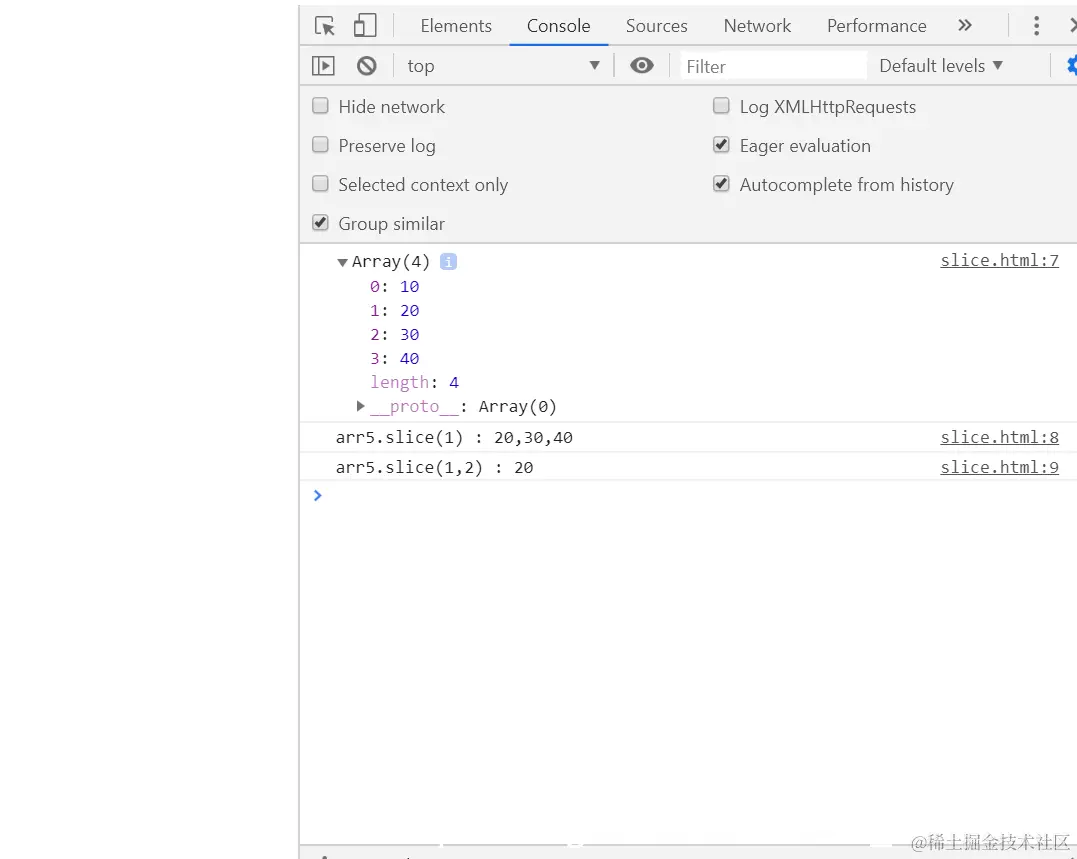Activate the inspect element picker icon
This screenshot has height=859, width=1077.
(324, 26)
